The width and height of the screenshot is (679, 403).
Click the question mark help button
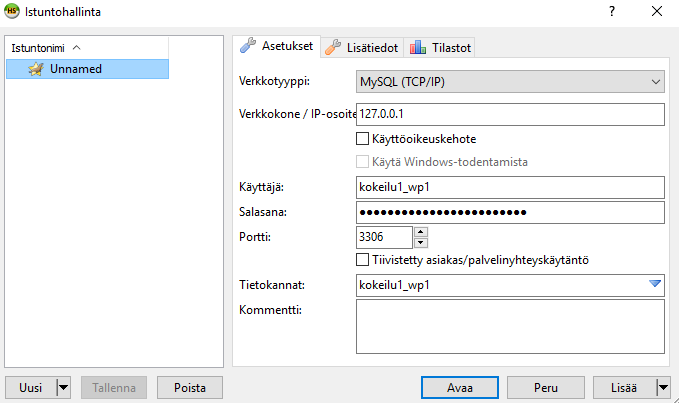(611, 12)
